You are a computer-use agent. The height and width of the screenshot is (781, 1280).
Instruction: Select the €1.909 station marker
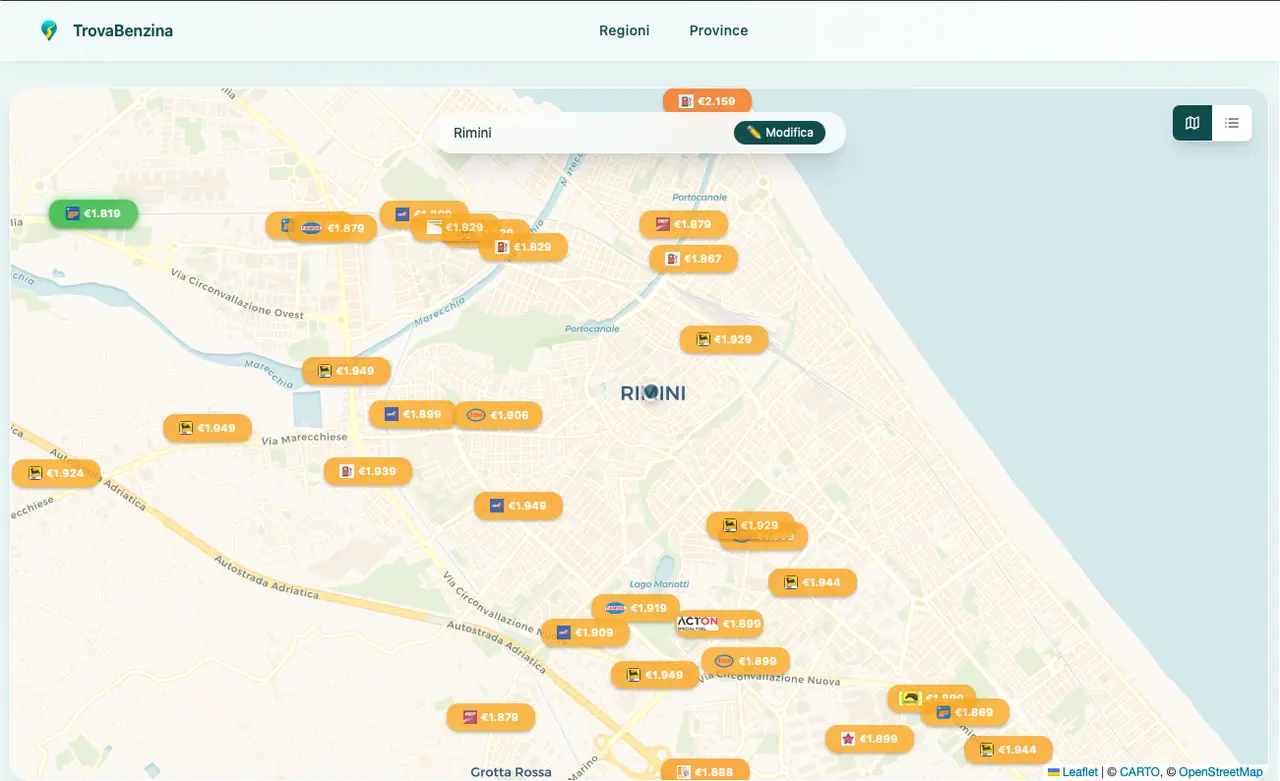coord(585,633)
